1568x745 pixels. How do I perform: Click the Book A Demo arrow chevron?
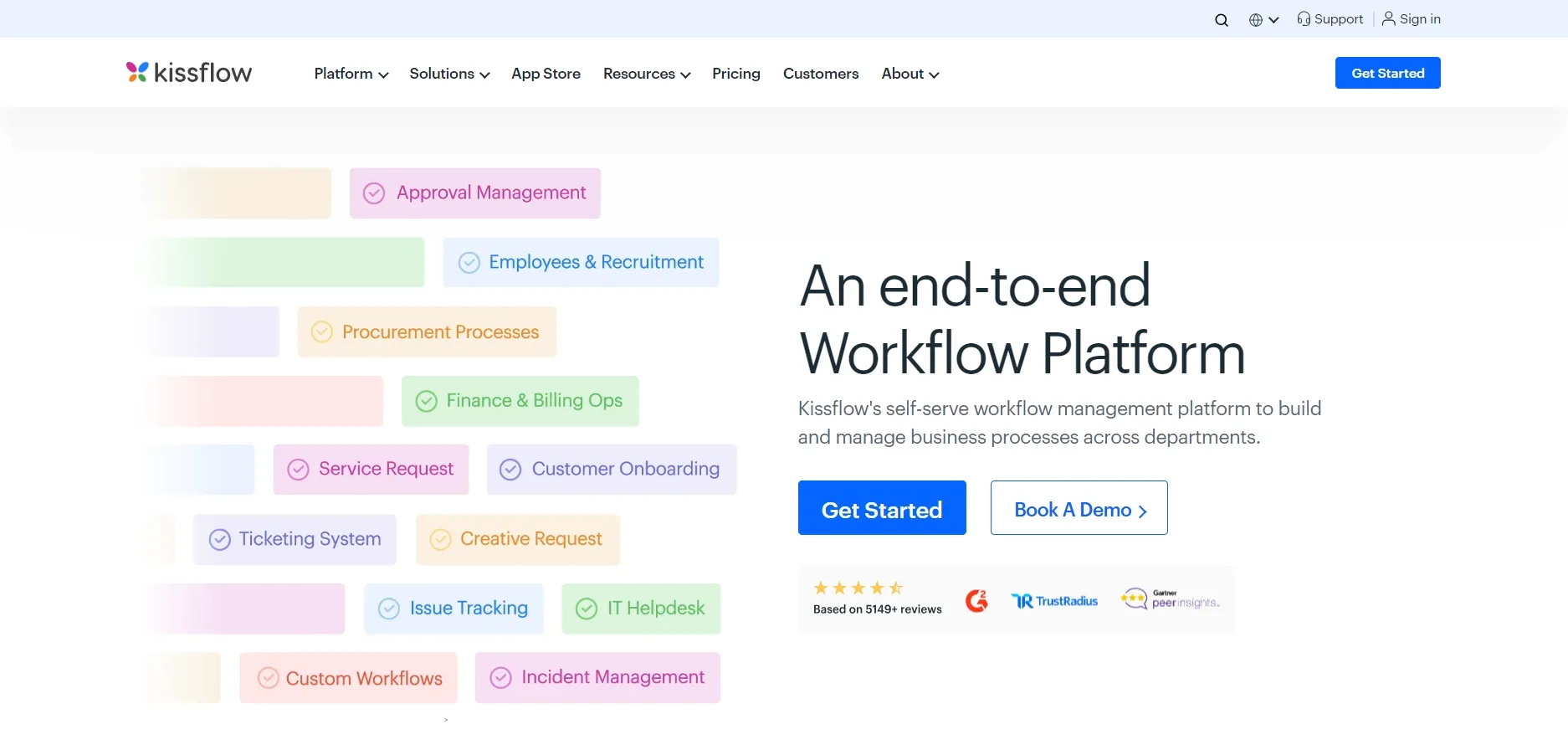[x=1142, y=511]
